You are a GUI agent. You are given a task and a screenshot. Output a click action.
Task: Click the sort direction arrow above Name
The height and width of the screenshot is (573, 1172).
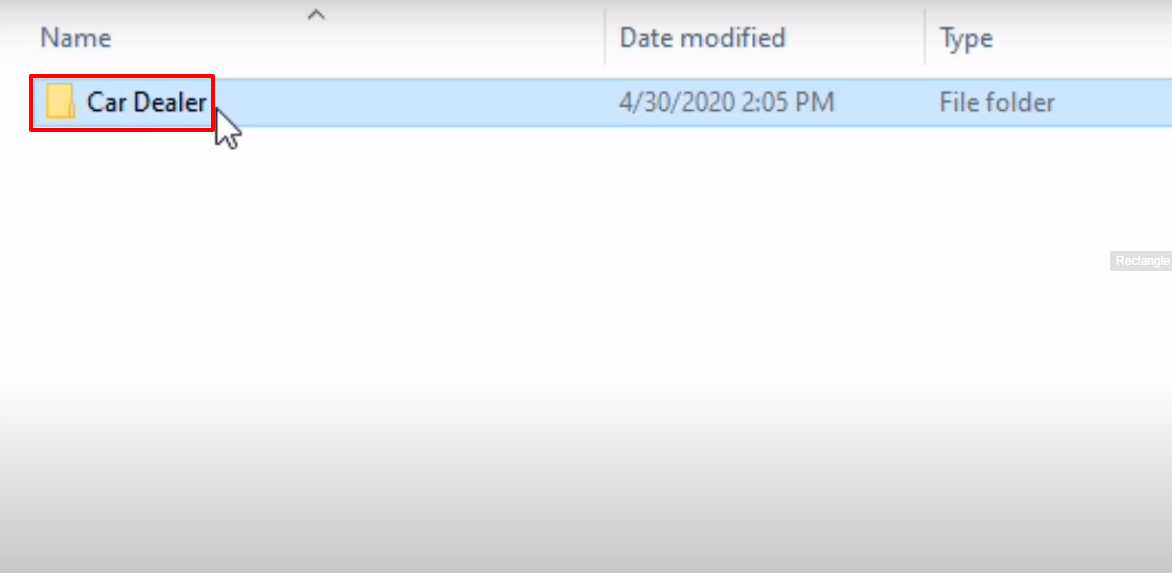pos(317,13)
